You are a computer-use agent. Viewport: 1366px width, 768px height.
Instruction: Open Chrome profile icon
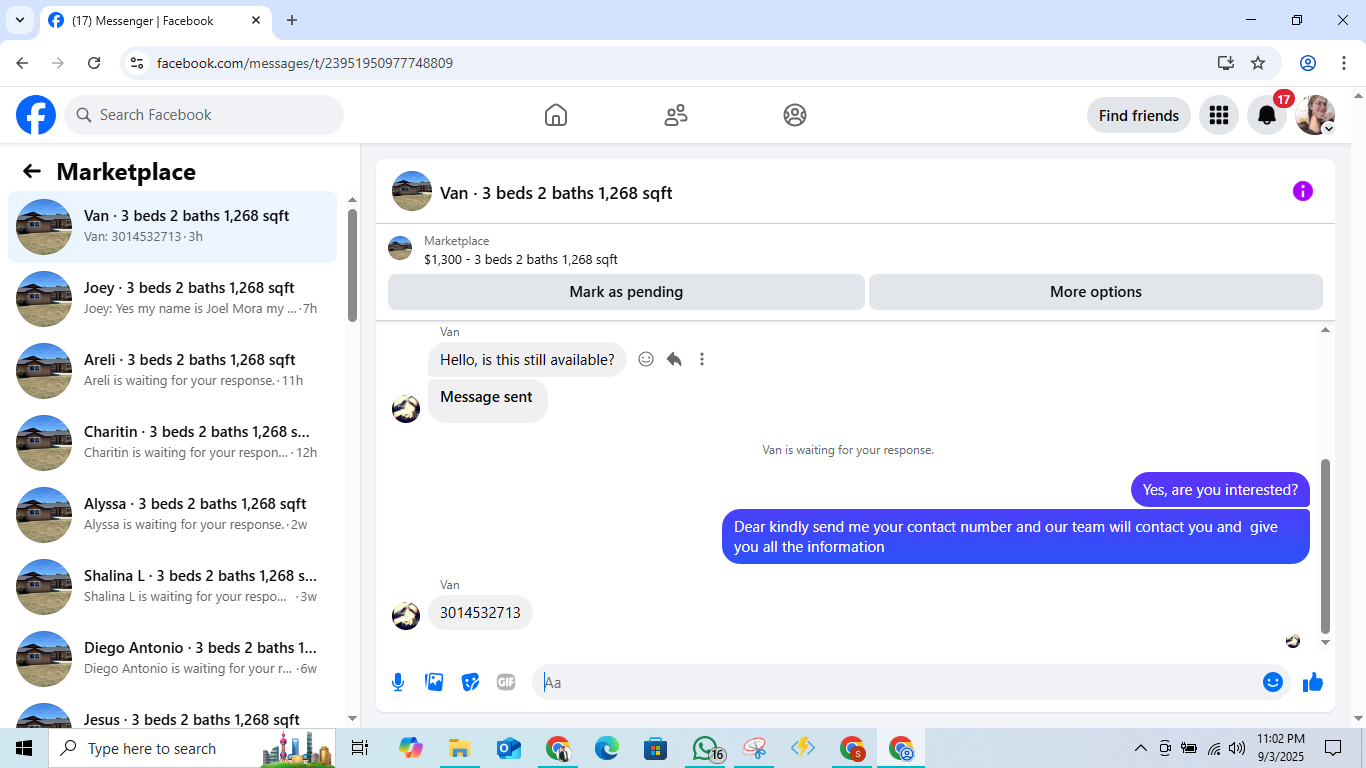[1308, 63]
